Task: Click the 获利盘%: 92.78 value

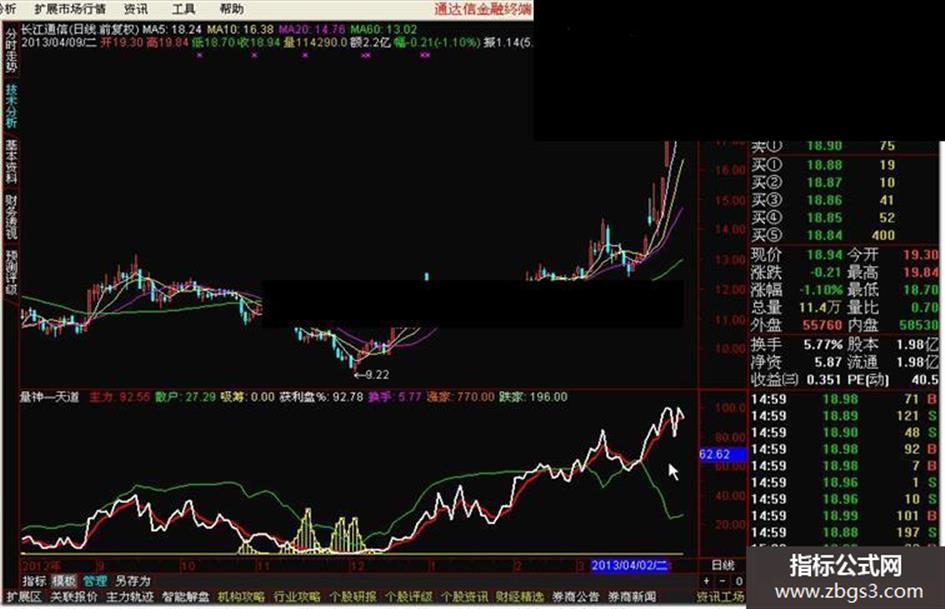Action: point(321,397)
